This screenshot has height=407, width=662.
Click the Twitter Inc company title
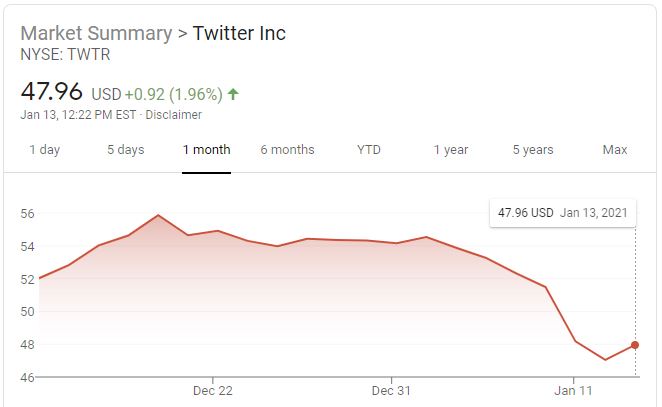(239, 33)
